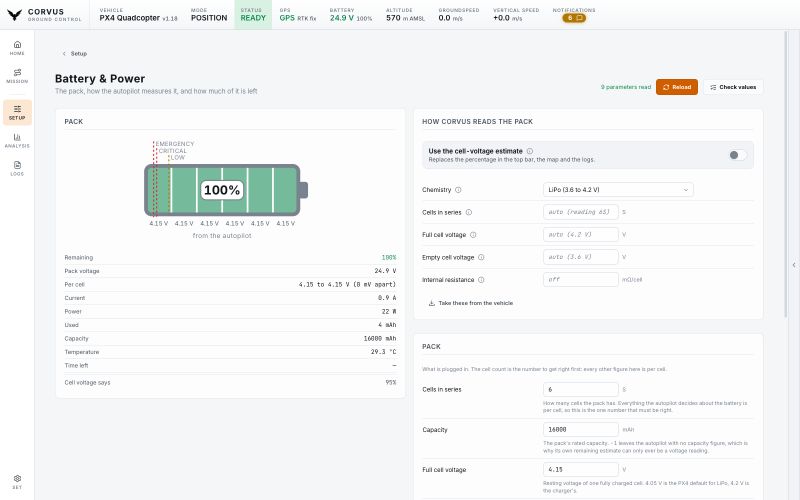Show info icon beside Internal resistance
The image size is (800, 500).
(x=481, y=280)
